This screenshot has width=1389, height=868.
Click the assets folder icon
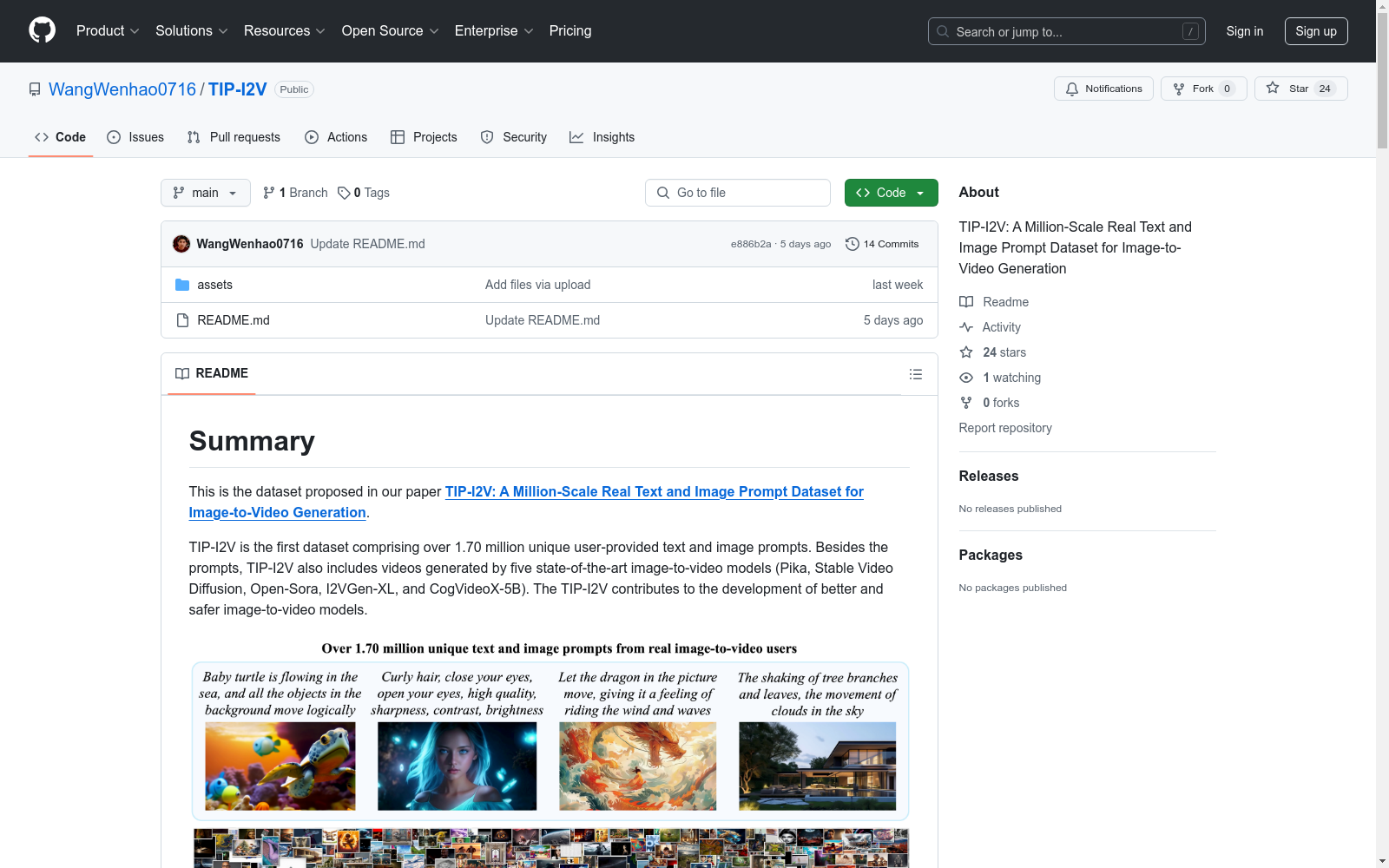[182, 285]
